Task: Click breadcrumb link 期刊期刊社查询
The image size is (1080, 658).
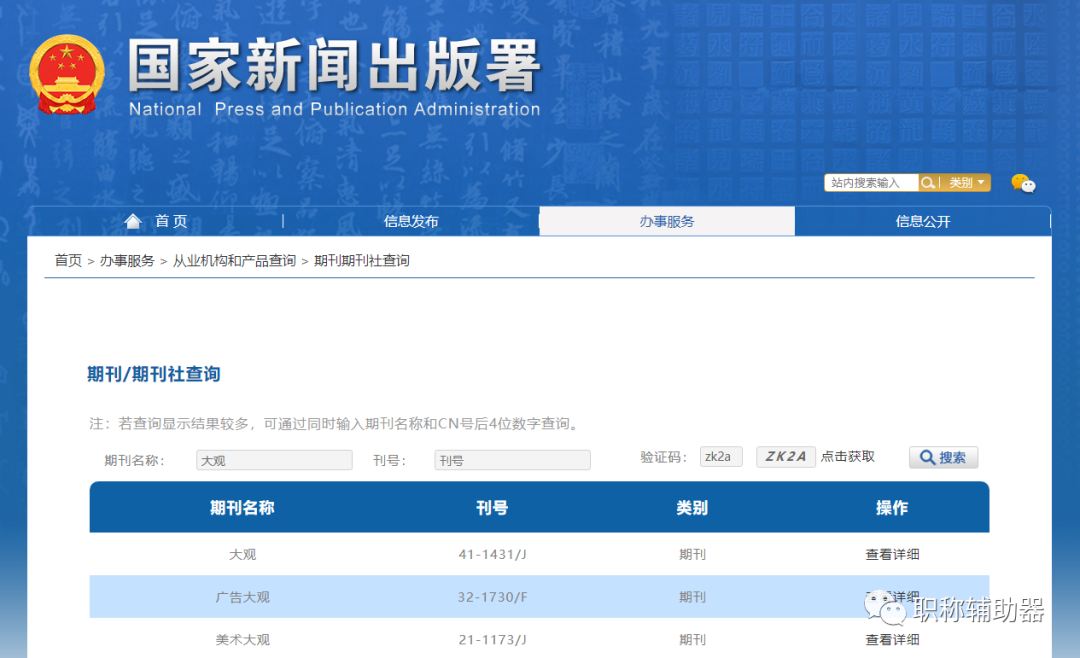Action: pos(362,260)
